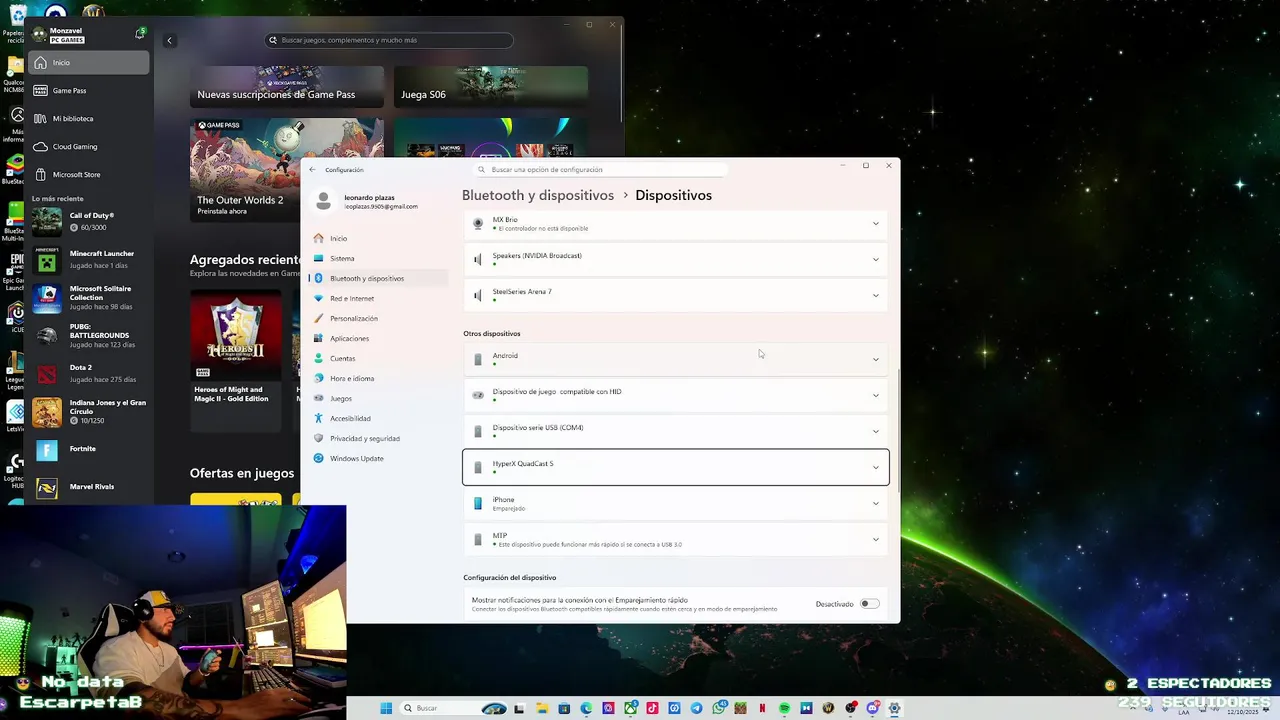Open Red e Internet settings

pyautogui.click(x=378, y=298)
